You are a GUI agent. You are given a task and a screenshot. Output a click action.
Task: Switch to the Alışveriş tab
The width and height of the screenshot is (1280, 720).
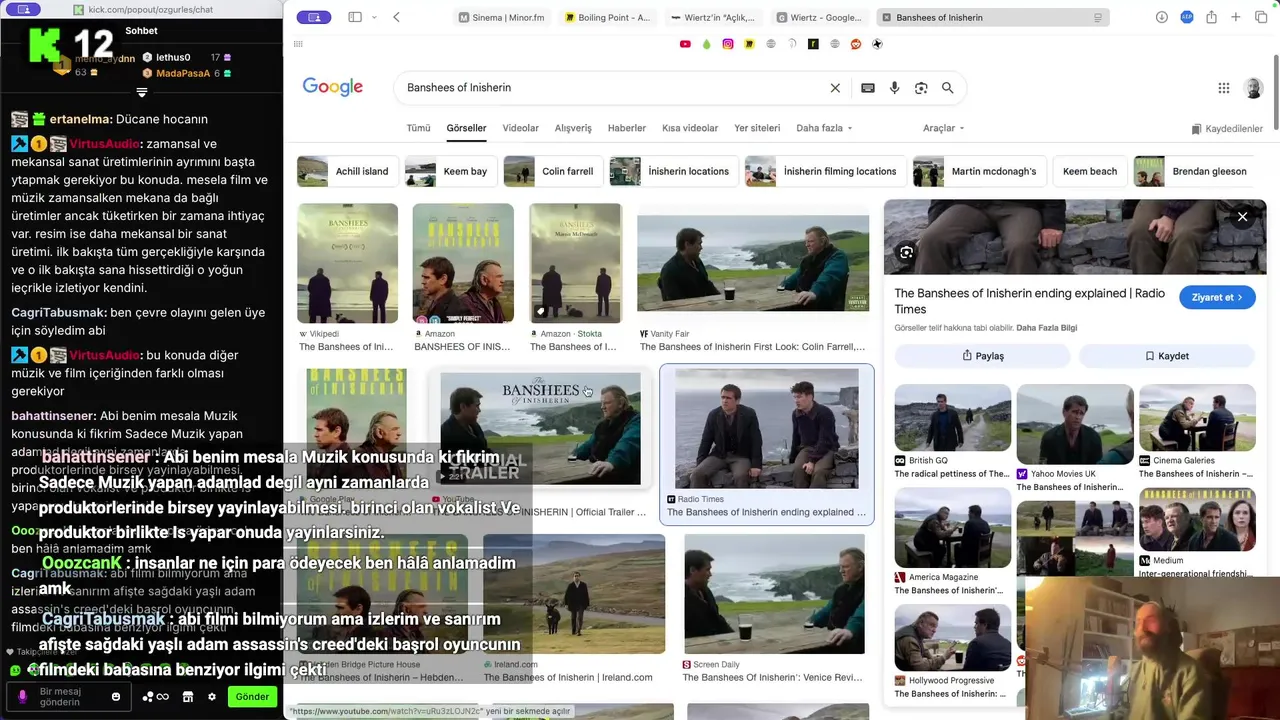(x=573, y=128)
